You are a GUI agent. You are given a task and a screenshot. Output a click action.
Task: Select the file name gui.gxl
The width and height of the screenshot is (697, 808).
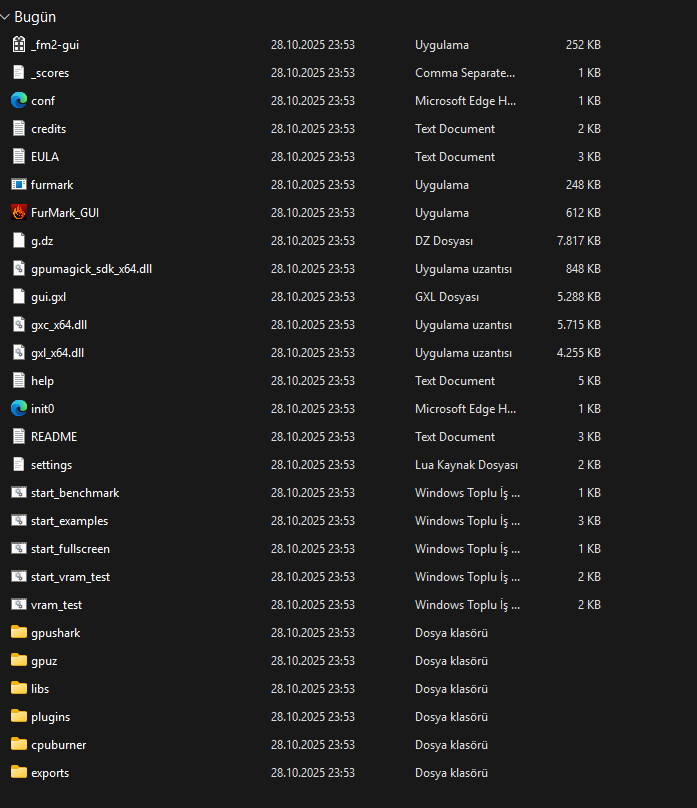tap(48, 297)
